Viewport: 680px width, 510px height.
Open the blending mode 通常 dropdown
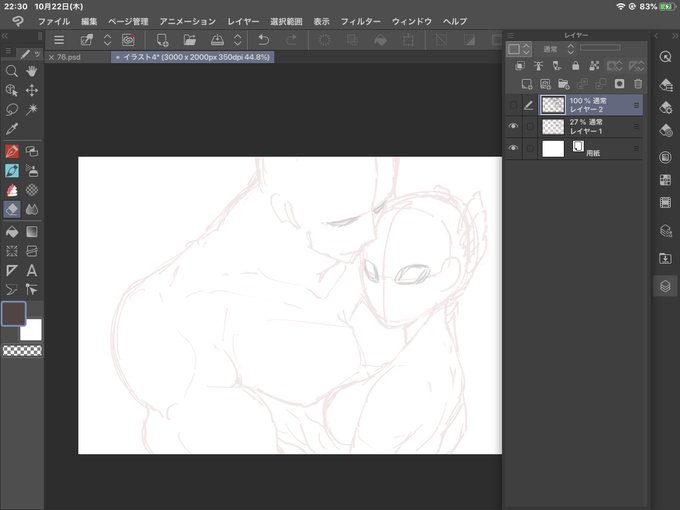(558, 49)
